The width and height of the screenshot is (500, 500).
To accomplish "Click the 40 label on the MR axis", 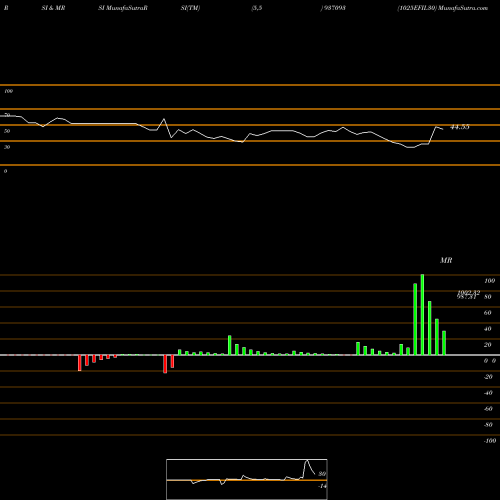I will 487,329.
